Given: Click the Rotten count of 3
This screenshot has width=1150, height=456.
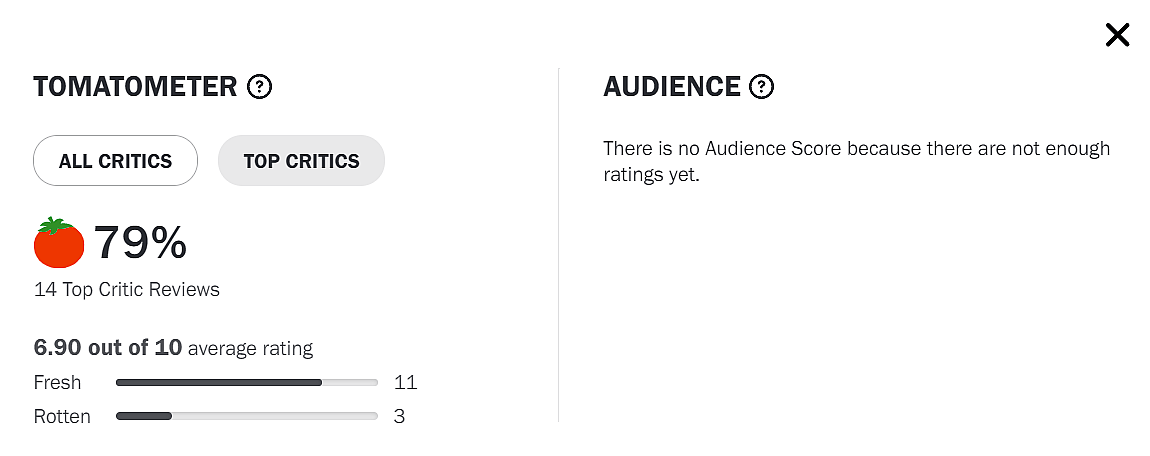Looking at the screenshot, I should click(x=399, y=416).
